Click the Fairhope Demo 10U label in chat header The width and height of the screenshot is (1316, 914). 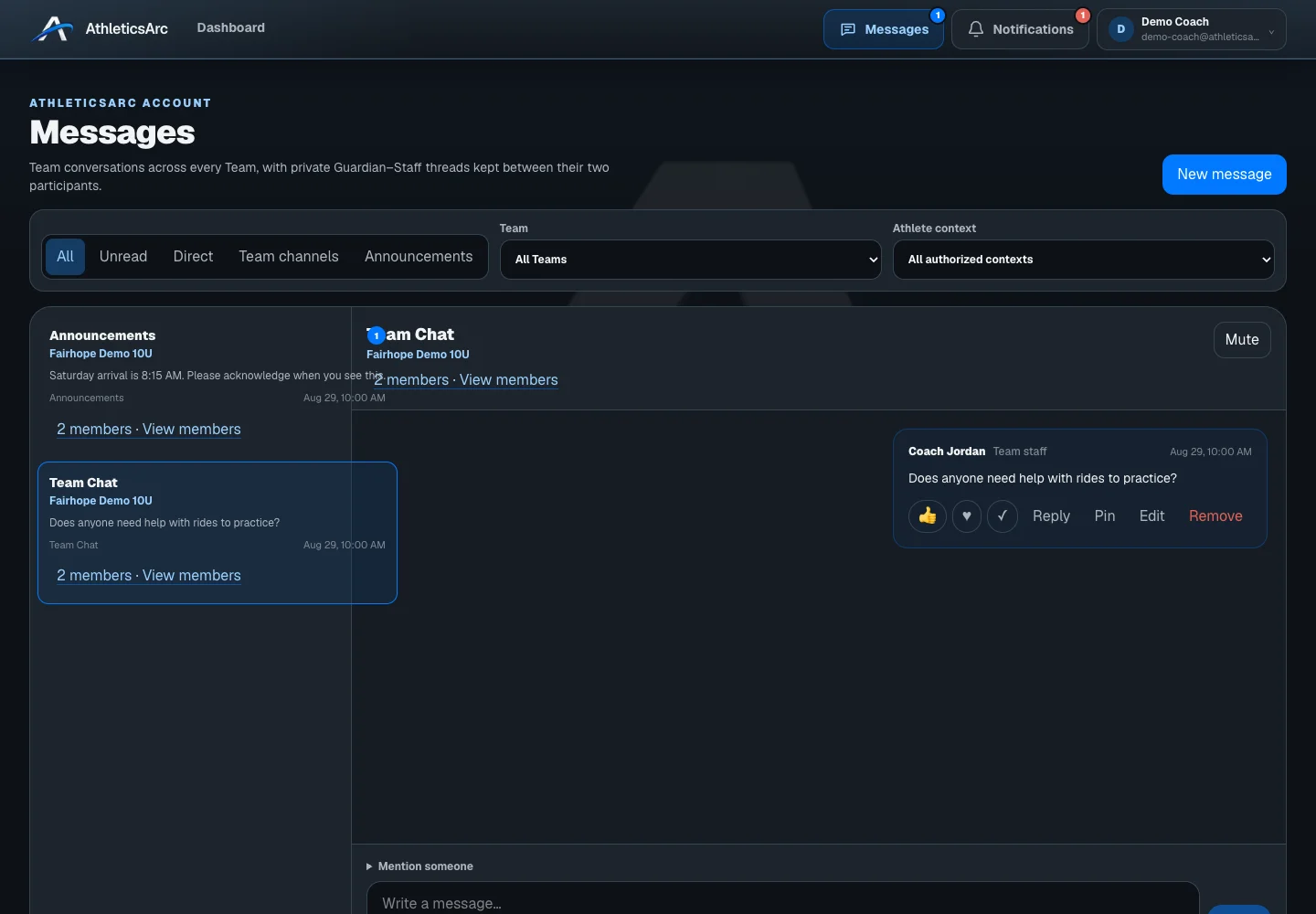[x=418, y=355]
